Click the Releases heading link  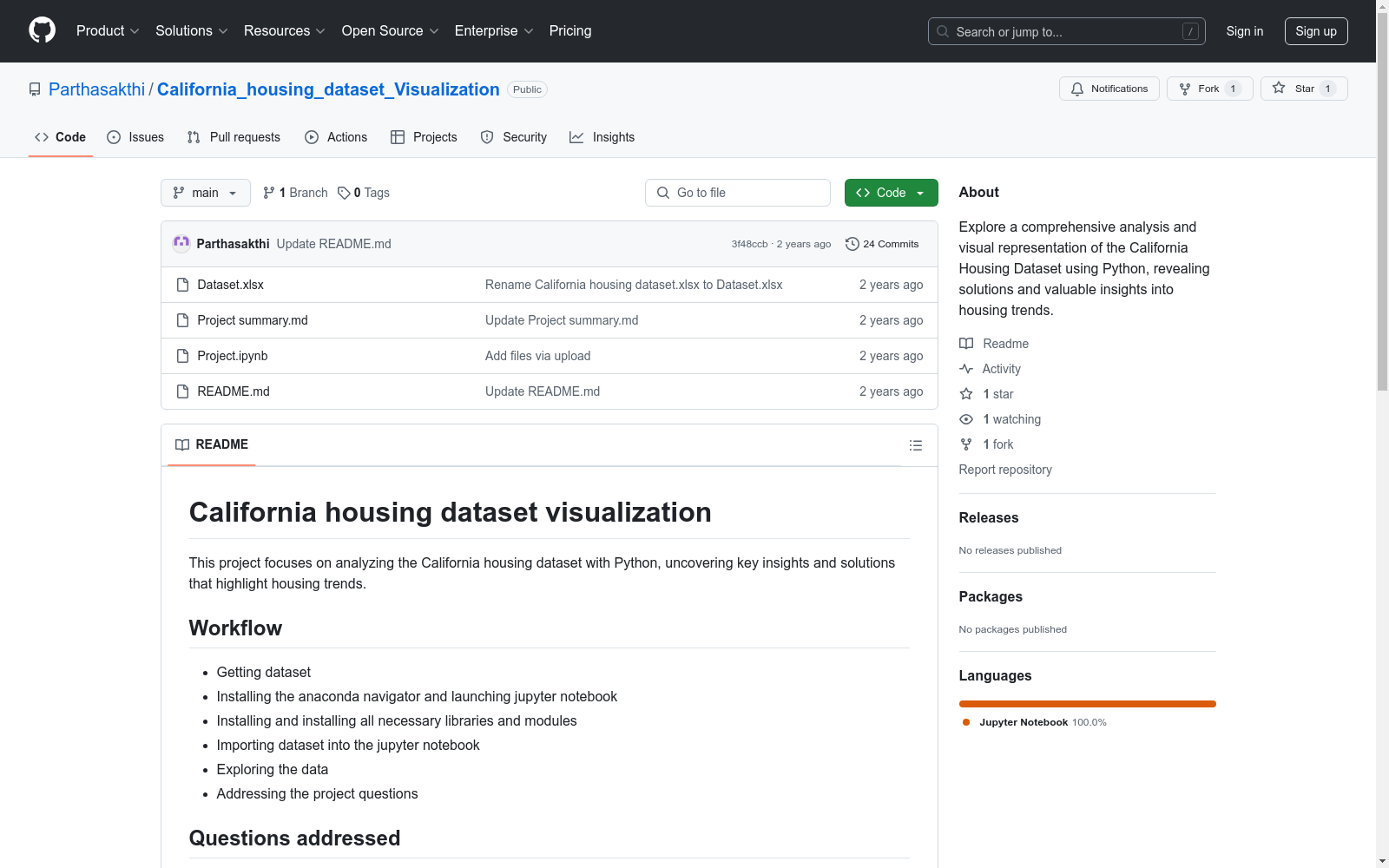989,518
